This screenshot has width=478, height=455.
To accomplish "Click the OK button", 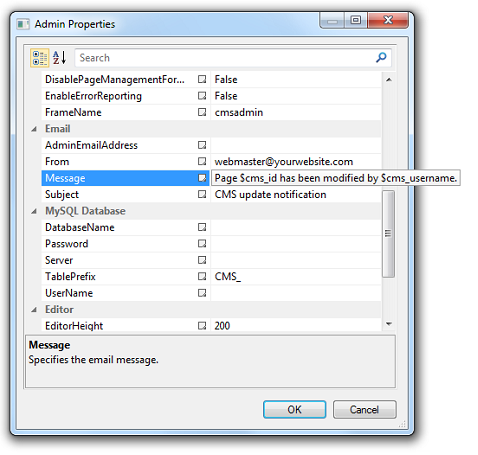I will [294, 409].
